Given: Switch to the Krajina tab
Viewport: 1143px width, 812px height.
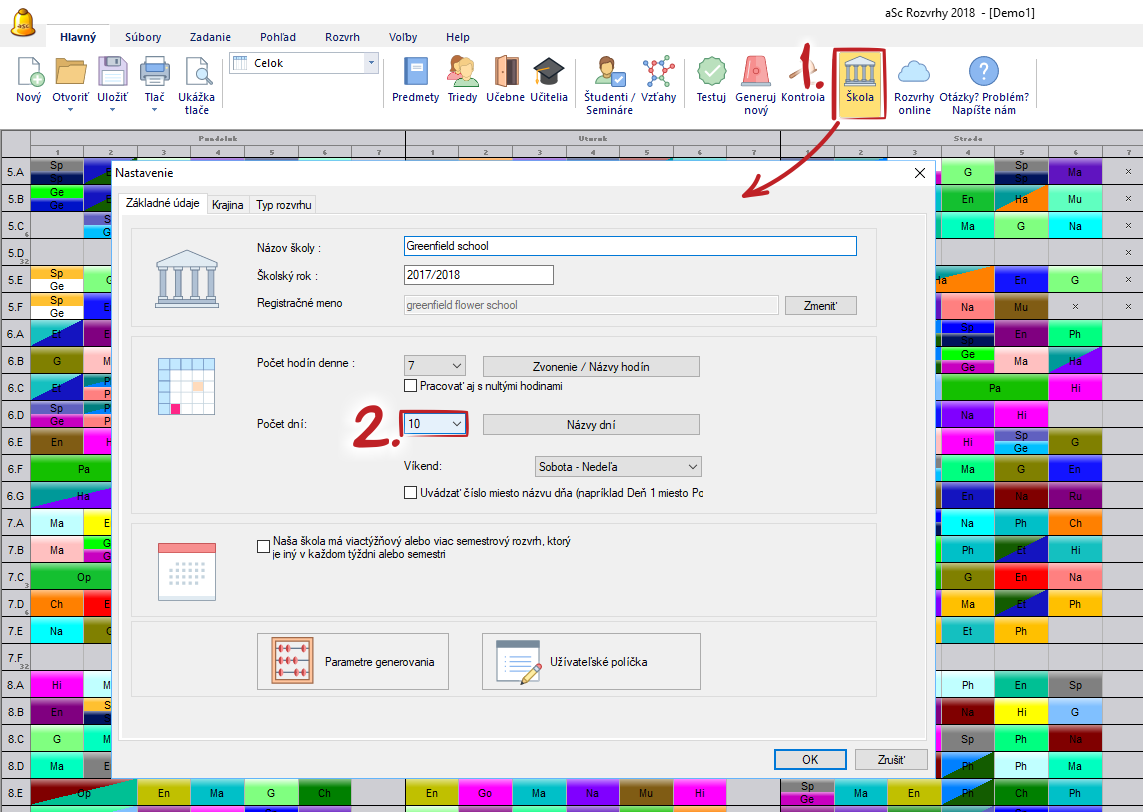Looking at the screenshot, I should point(227,205).
